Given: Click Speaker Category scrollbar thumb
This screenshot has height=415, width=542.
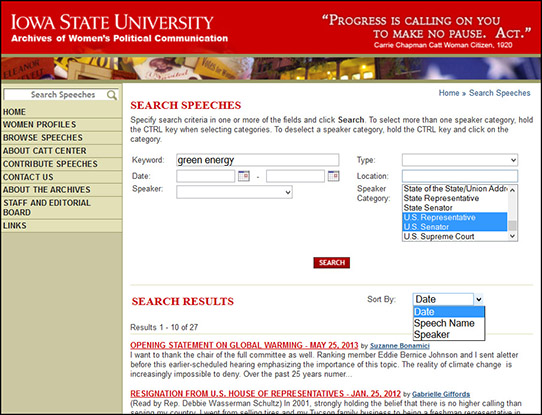Looking at the screenshot, I should point(512,226).
